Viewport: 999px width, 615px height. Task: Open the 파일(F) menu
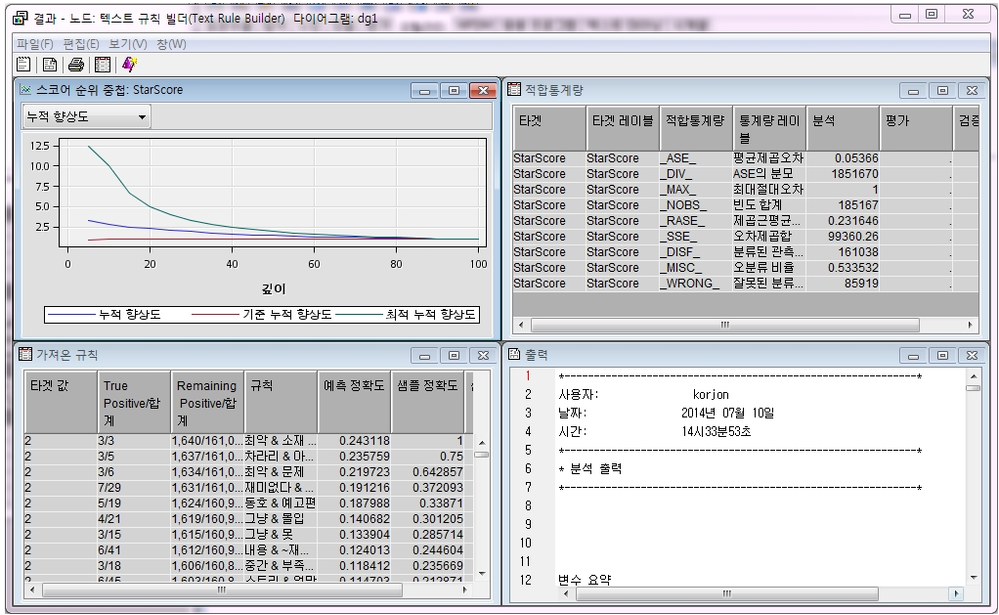[x=35, y=44]
